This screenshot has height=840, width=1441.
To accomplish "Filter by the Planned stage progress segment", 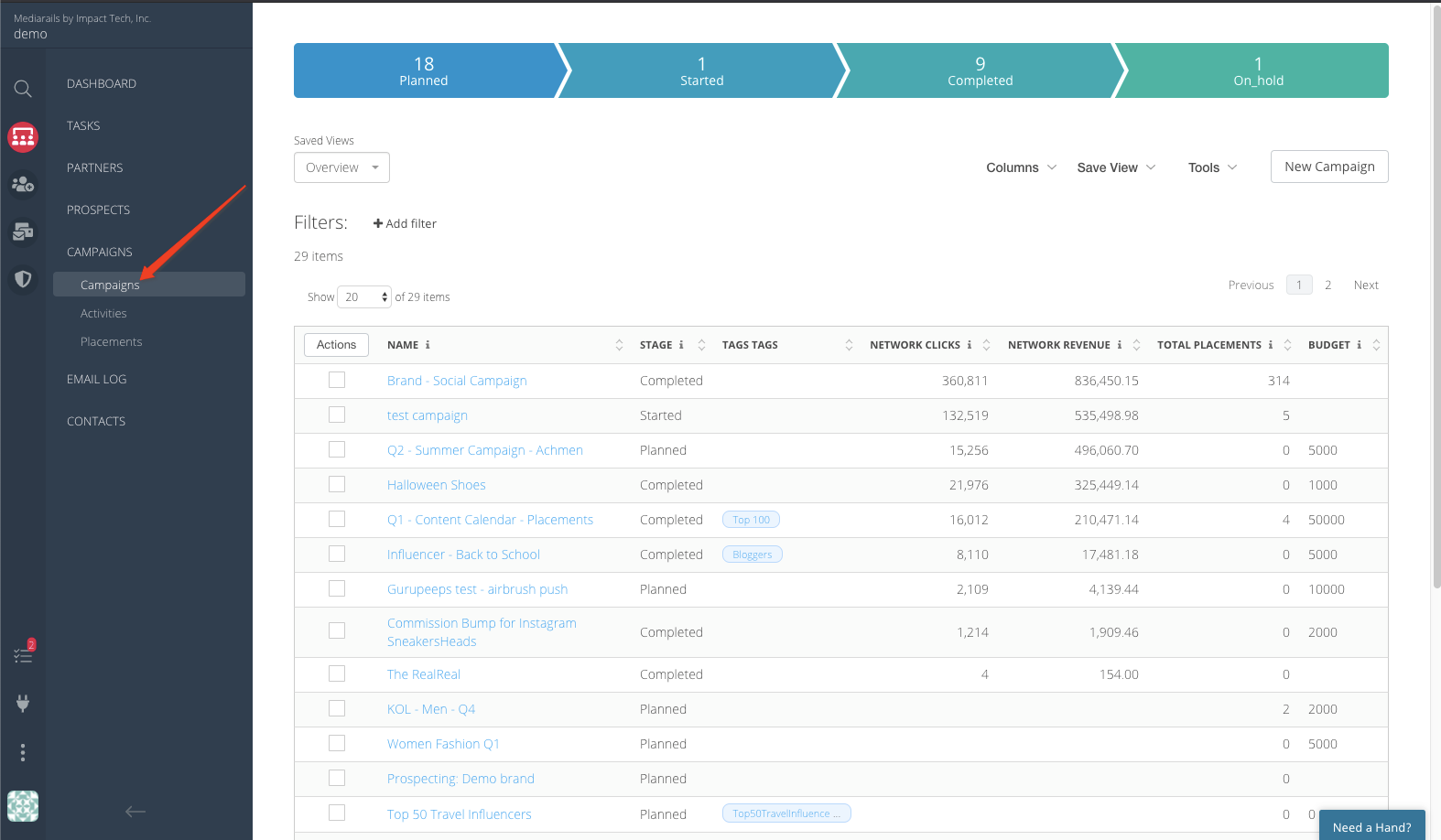I will 424,70.
